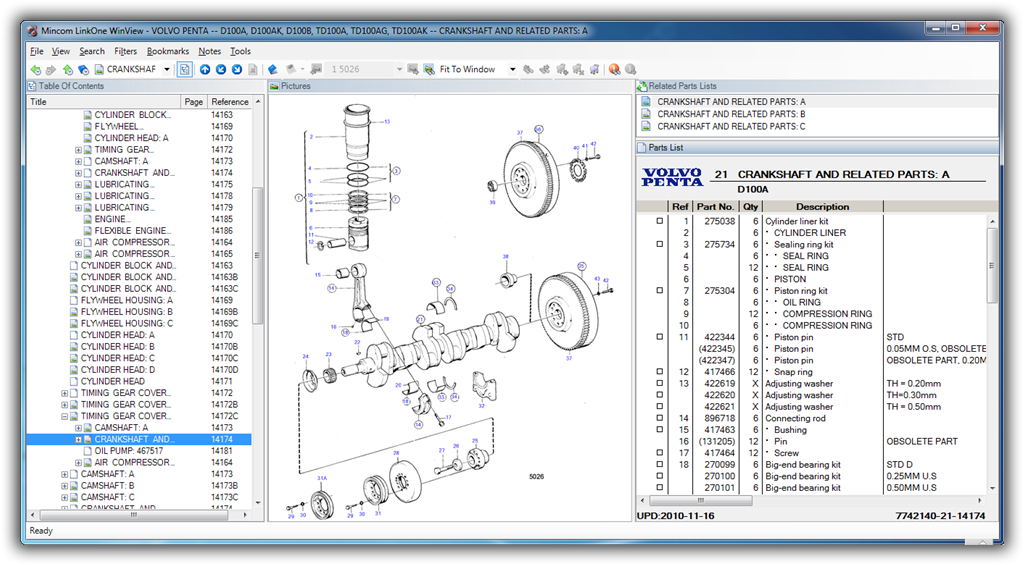Click the Table Of Contents panel header icon

point(32,86)
